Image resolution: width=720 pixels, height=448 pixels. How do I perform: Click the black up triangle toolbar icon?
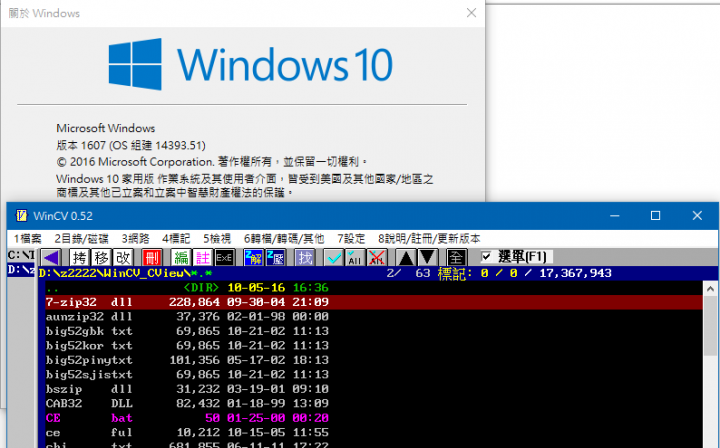coord(406,258)
